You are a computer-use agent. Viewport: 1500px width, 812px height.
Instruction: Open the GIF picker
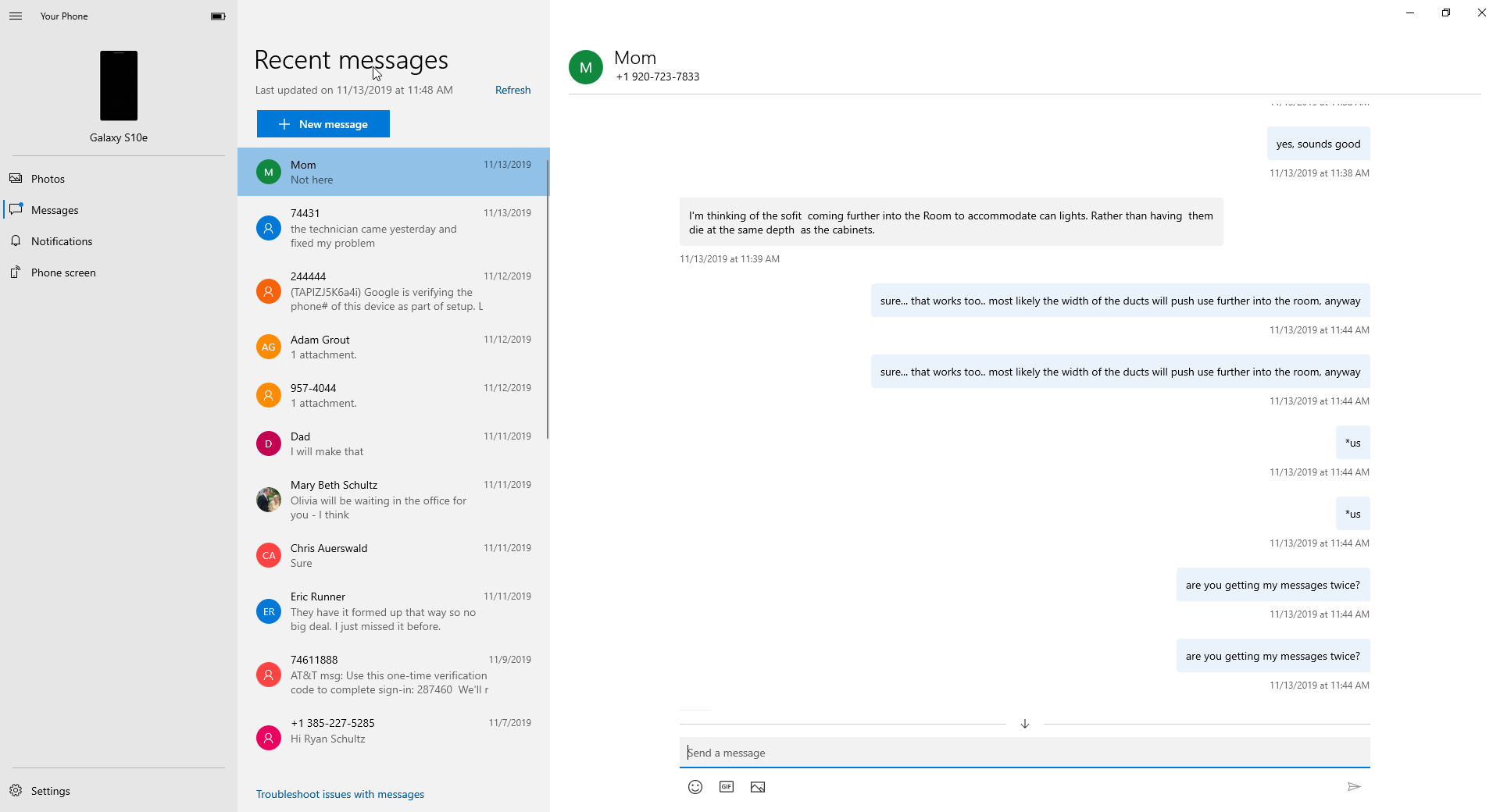(727, 787)
